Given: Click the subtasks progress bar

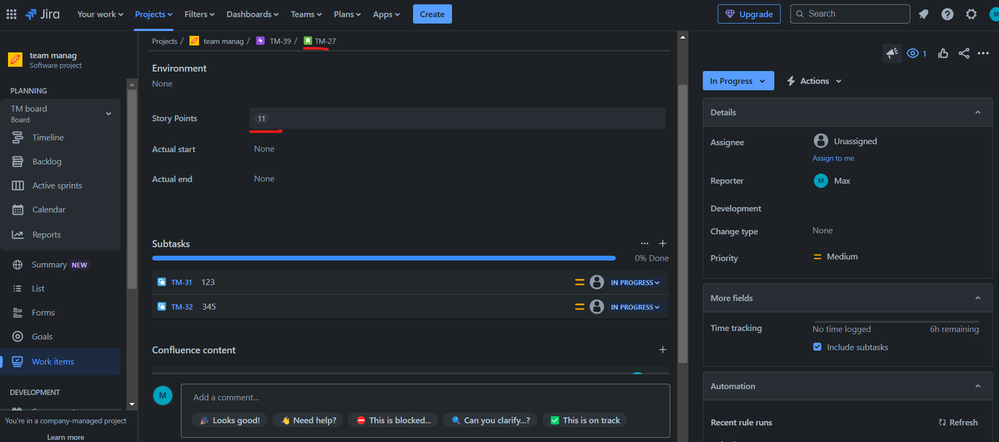Looking at the screenshot, I should tap(384, 259).
